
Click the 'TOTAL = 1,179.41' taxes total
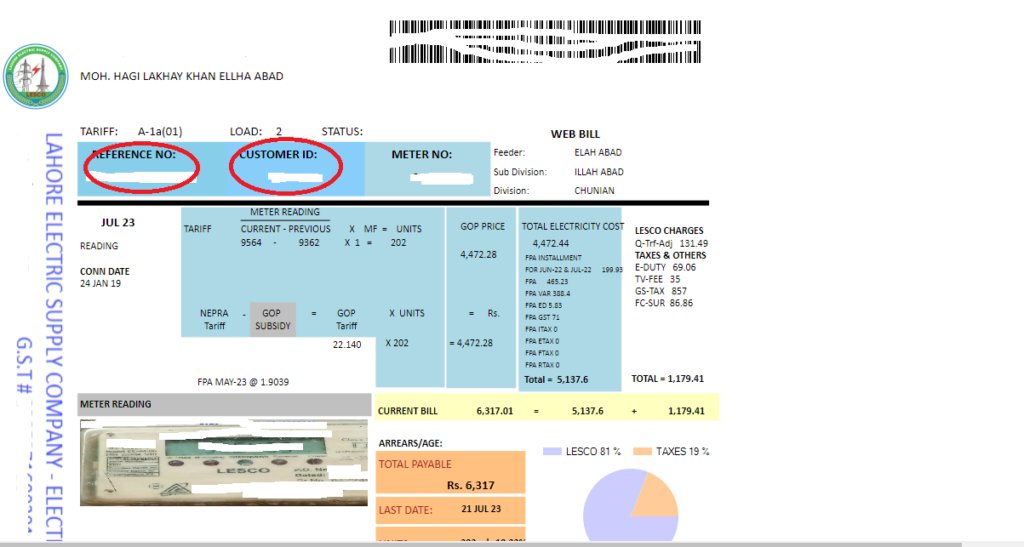coord(667,379)
